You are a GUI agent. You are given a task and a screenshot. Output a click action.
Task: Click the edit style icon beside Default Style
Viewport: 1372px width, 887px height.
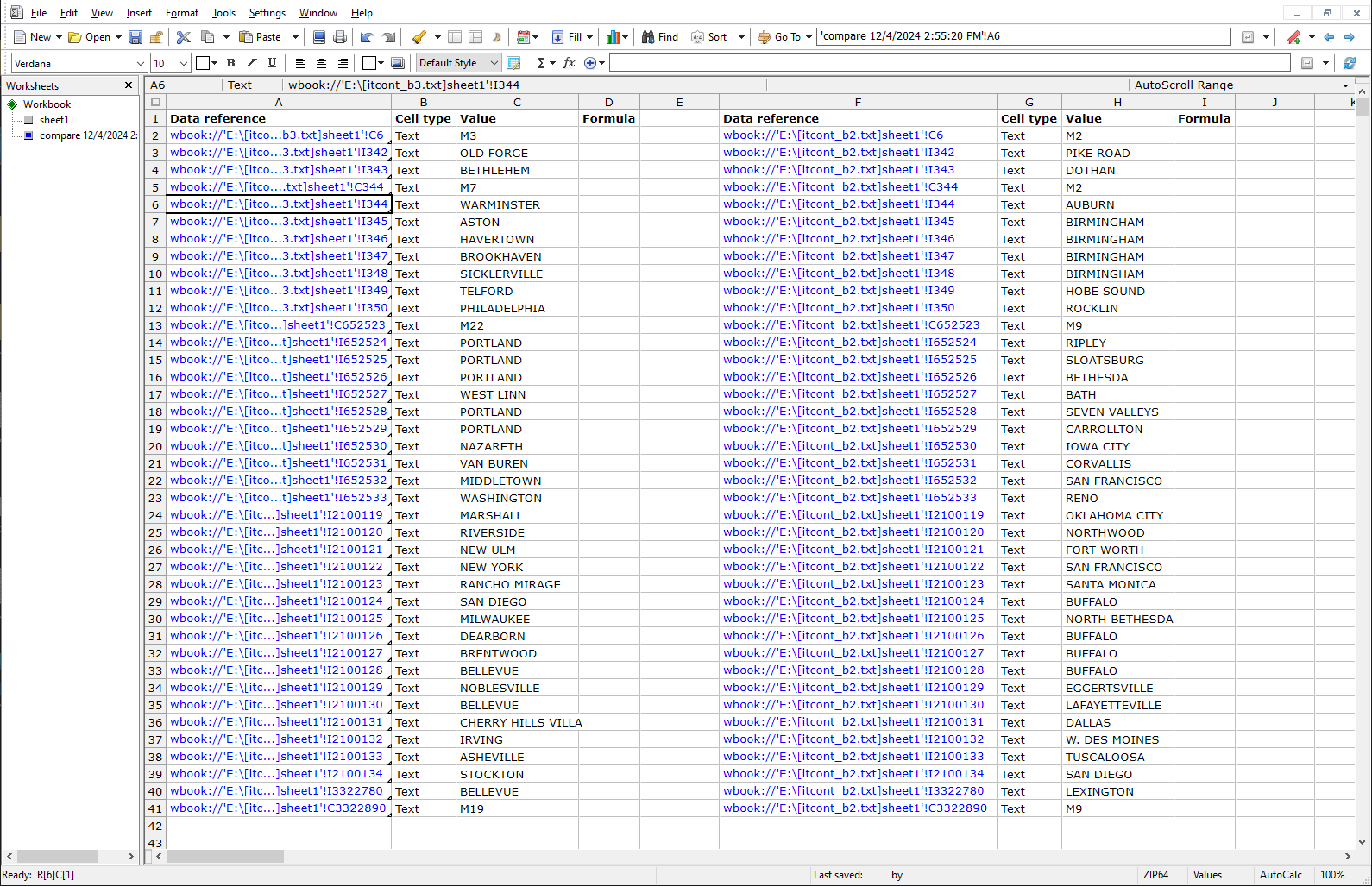click(x=513, y=63)
